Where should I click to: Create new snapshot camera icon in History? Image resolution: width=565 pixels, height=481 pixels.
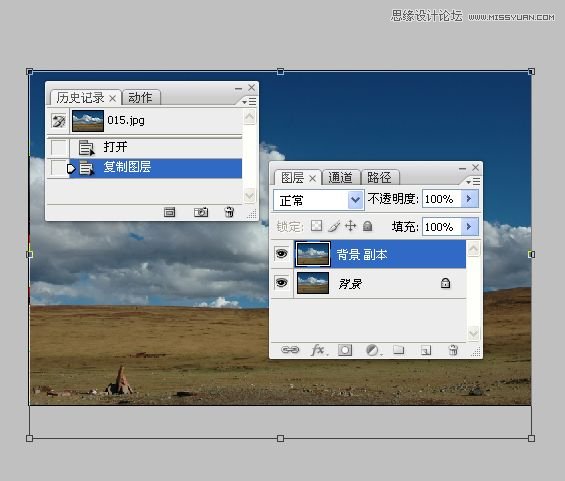pyautogui.click(x=201, y=212)
